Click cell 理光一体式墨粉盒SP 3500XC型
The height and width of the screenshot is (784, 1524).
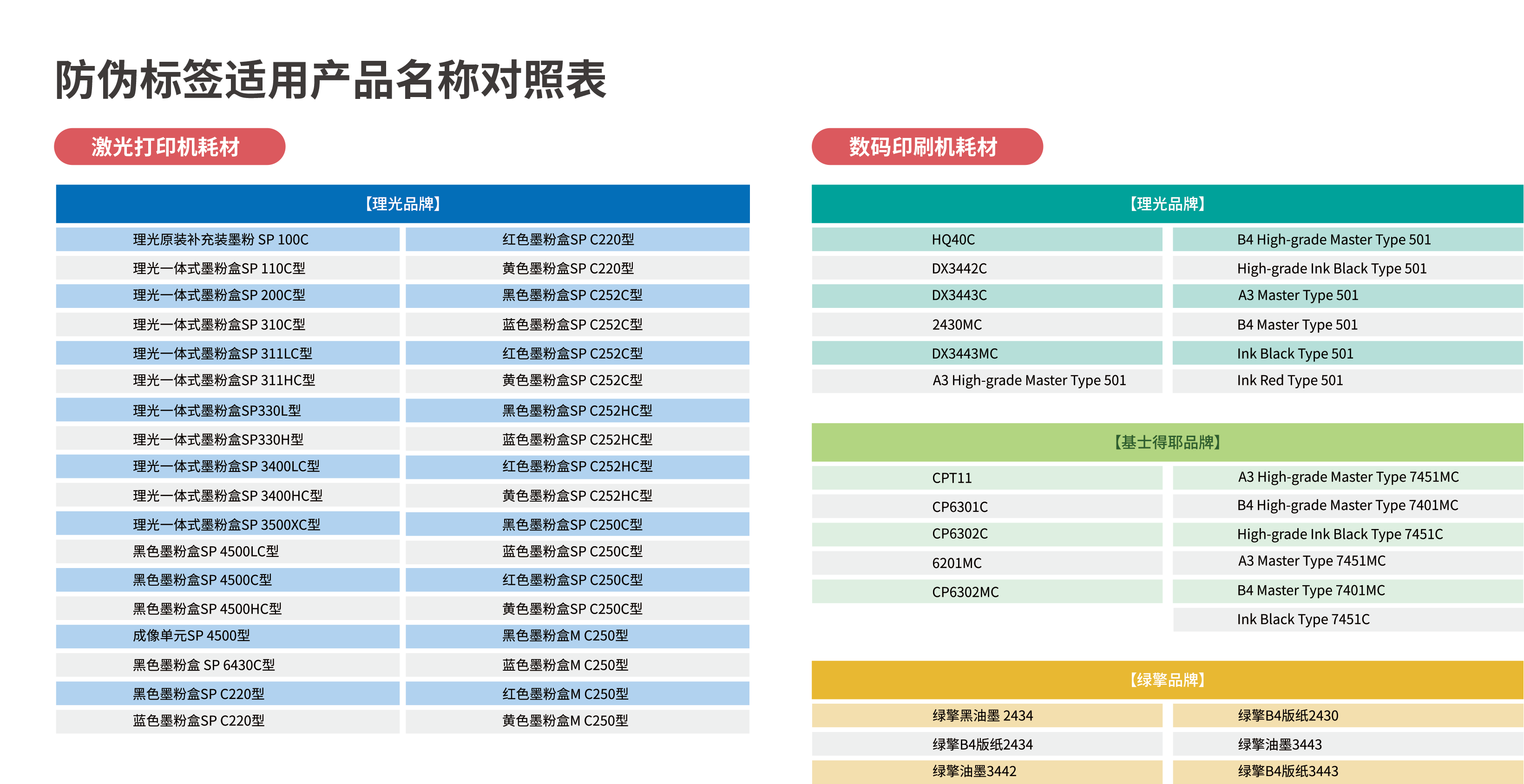tap(228, 524)
